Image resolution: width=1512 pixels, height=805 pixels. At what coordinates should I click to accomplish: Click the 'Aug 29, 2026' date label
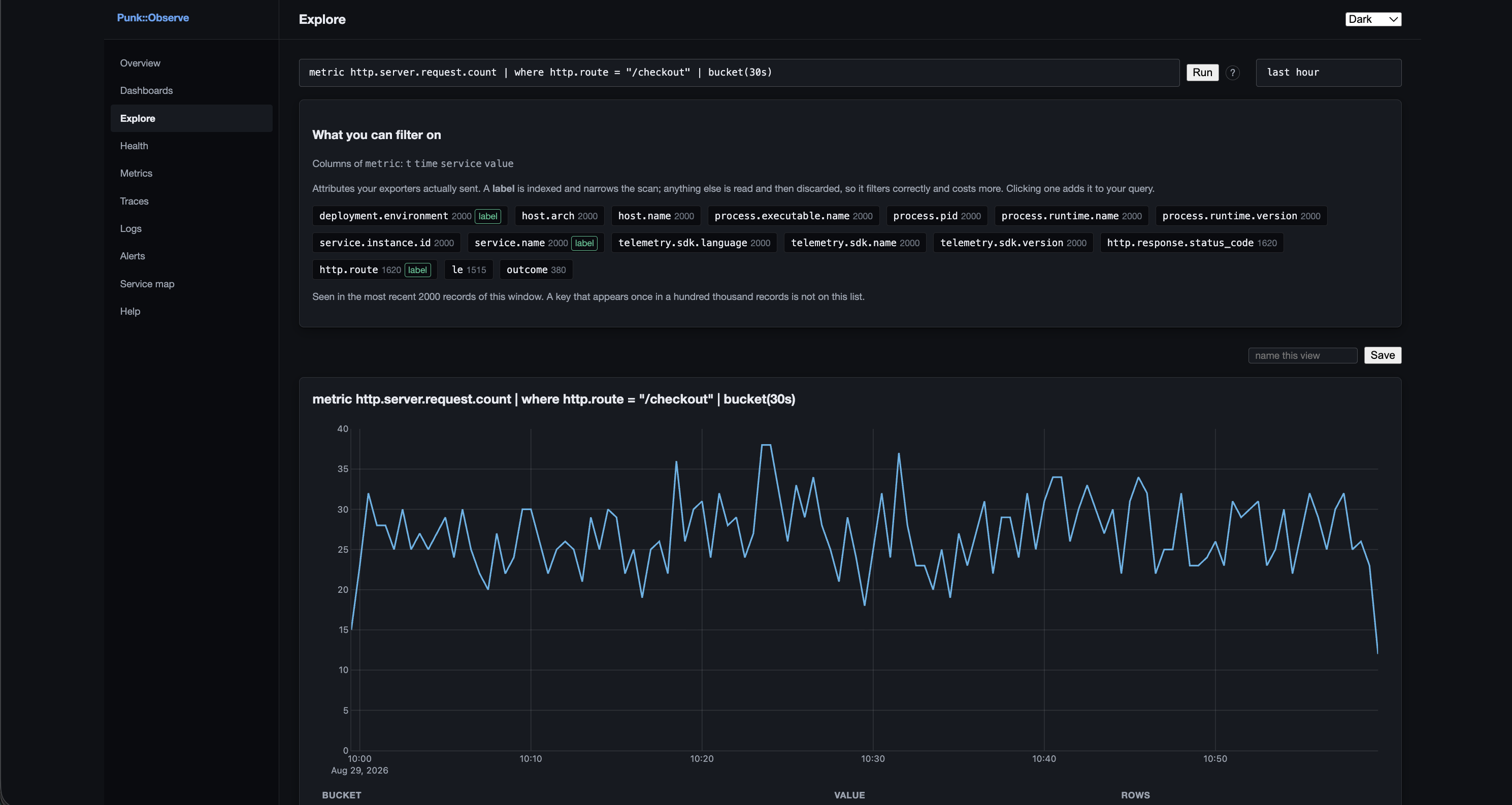[x=359, y=770]
